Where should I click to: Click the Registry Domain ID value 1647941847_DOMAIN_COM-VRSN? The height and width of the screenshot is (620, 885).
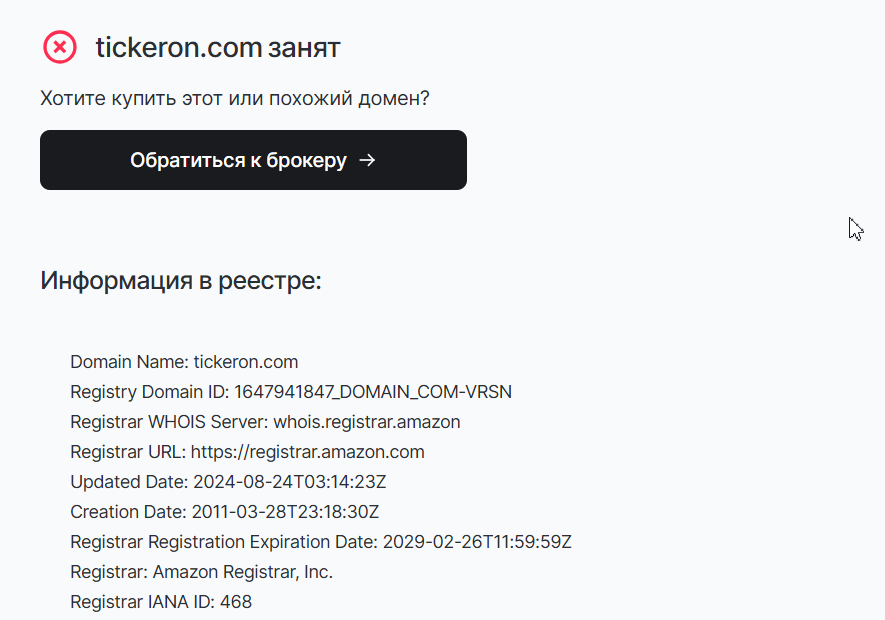pyautogui.click(x=373, y=392)
